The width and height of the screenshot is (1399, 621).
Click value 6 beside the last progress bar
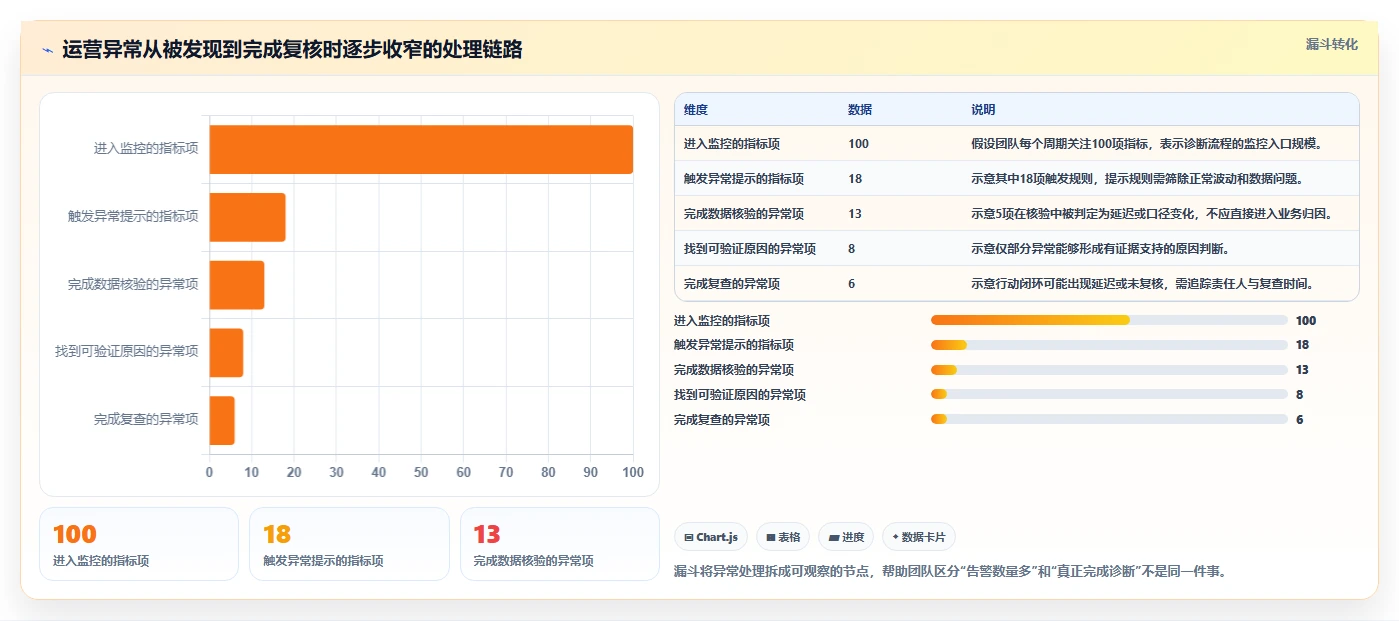coord(1300,420)
